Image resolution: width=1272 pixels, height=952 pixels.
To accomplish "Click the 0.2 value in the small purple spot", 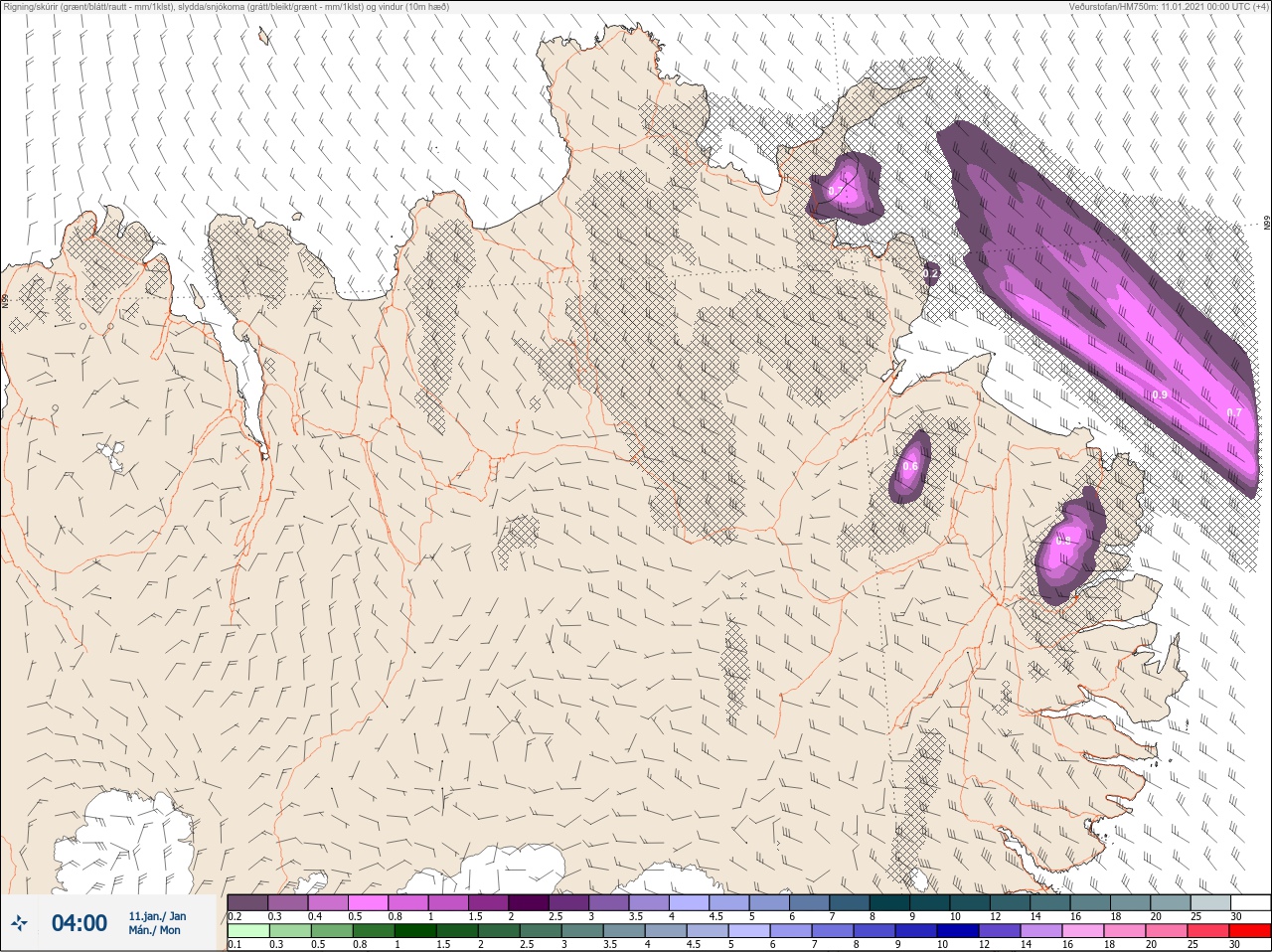I will click(932, 272).
